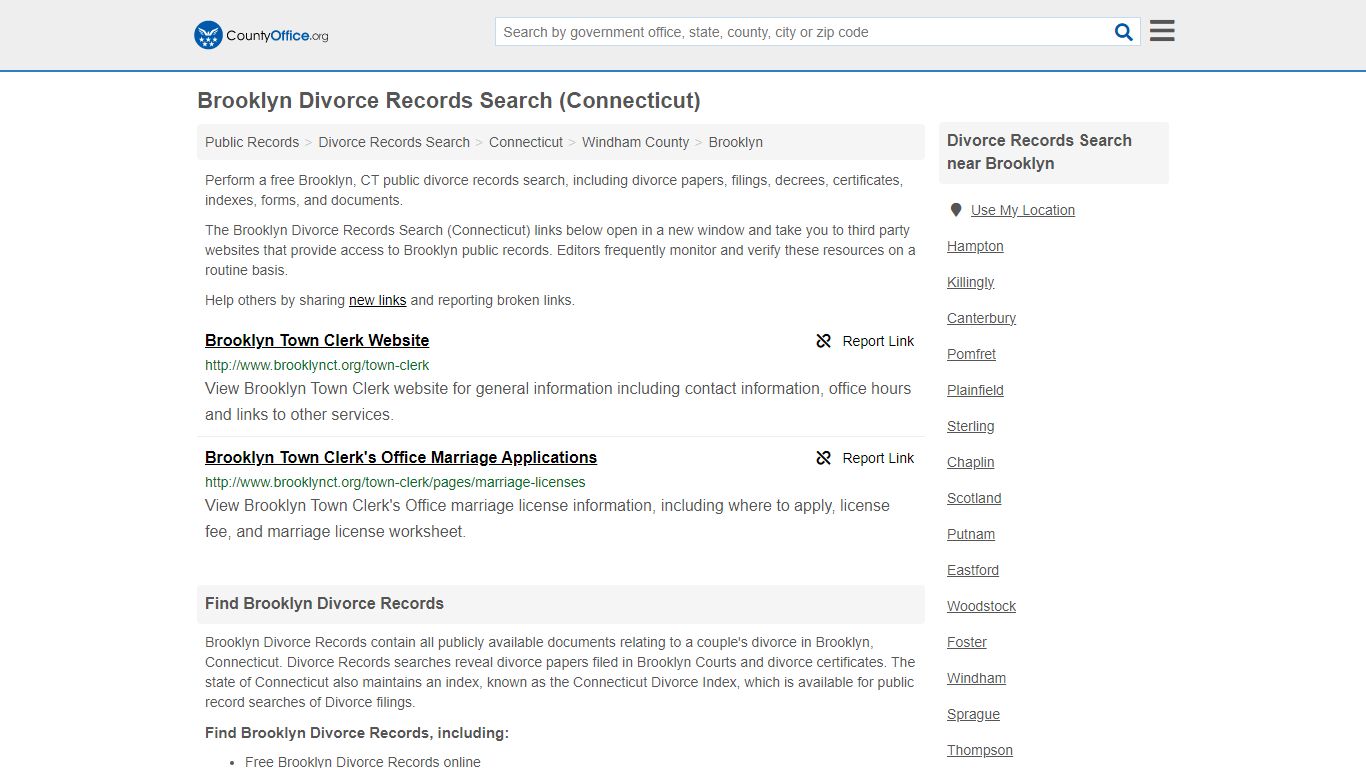The width and height of the screenshot is (1366, 768).
Task: Go to Divorce Records Search breadcrumb
Action: point(394,142)
